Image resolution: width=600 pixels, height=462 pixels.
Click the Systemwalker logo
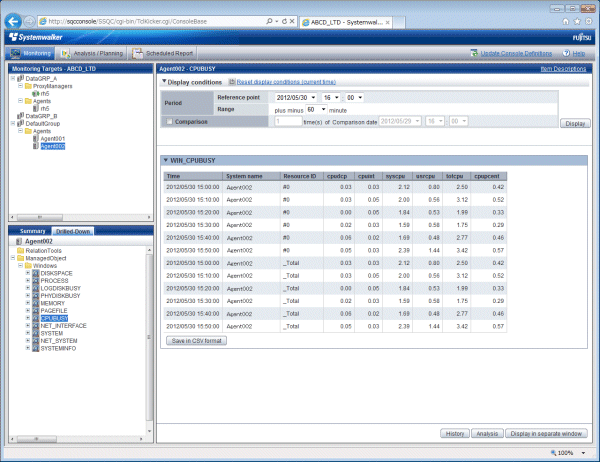[x=36, y=37]
